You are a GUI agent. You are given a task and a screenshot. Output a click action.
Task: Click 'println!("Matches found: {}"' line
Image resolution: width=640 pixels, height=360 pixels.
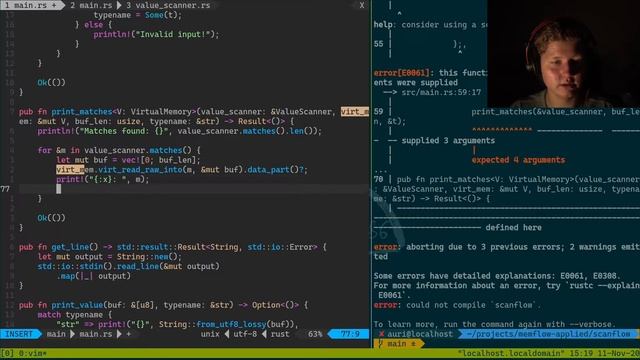click(180, 131)
